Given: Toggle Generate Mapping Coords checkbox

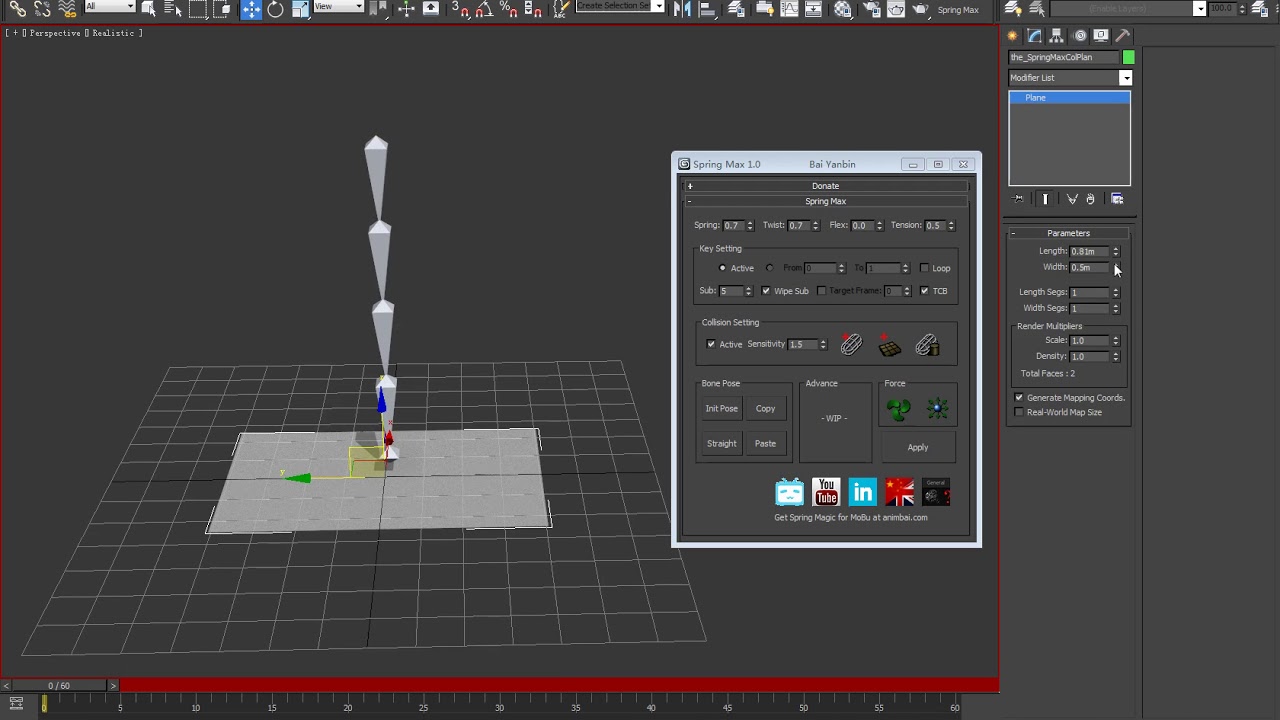Looking at the screenshot, I should (x=1019, y=398).
